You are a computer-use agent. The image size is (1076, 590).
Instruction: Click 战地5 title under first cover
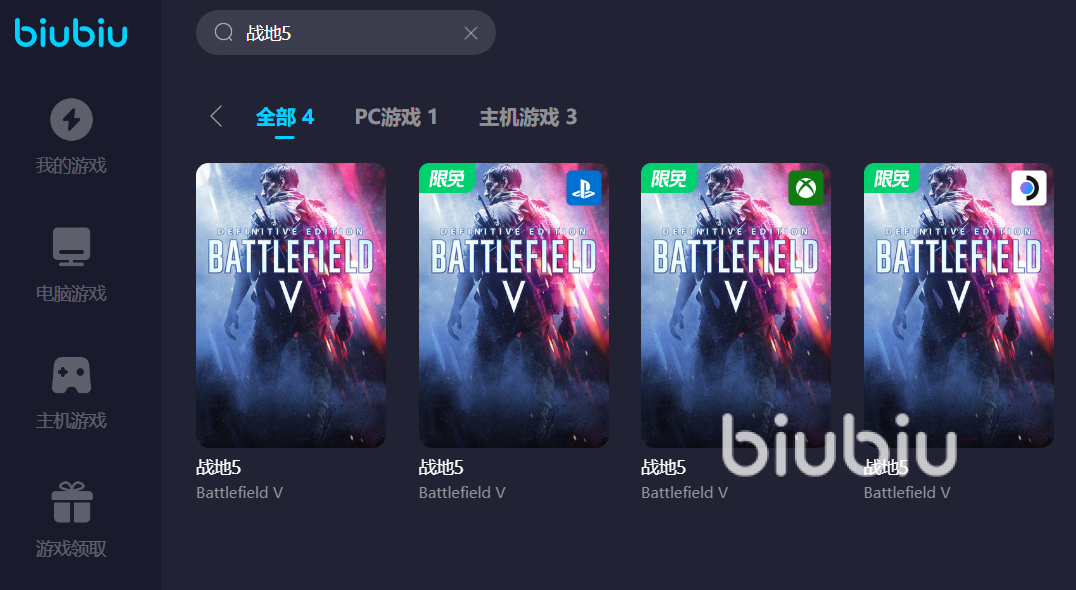(x=218, y=468)
